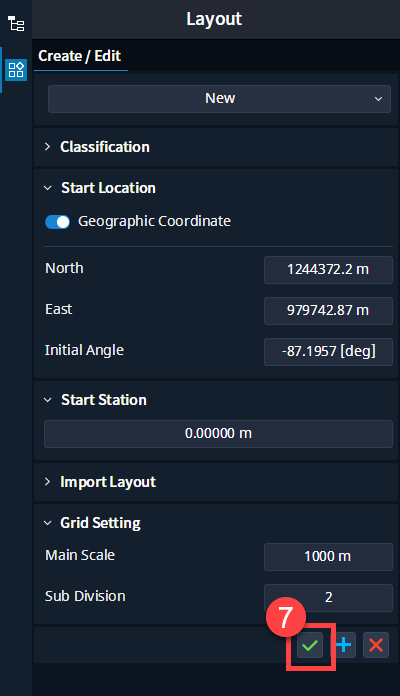Click the Layout panel title
The image size is (400, 696).
[x=214, y=19]
